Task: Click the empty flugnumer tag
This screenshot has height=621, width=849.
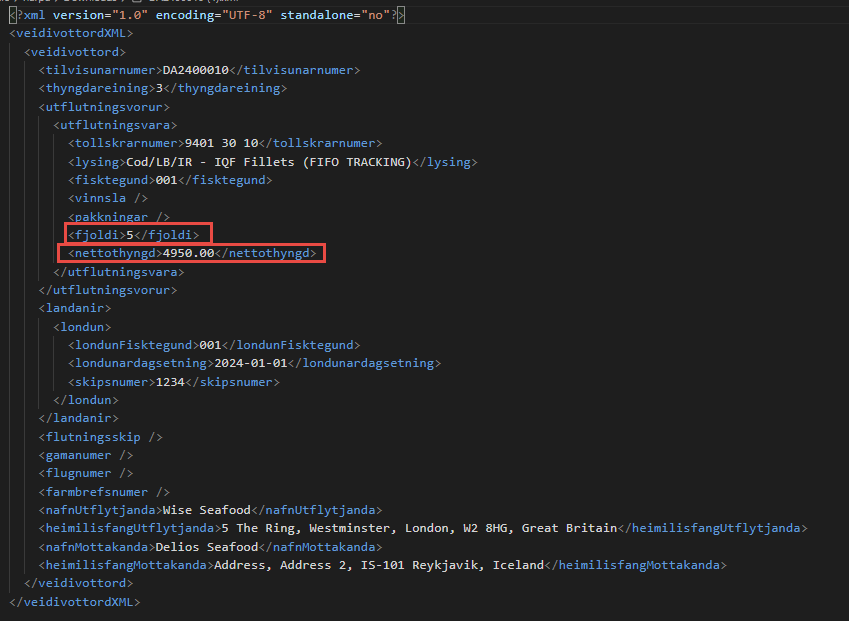Action: pyautogui.click(x=85, y=473)
